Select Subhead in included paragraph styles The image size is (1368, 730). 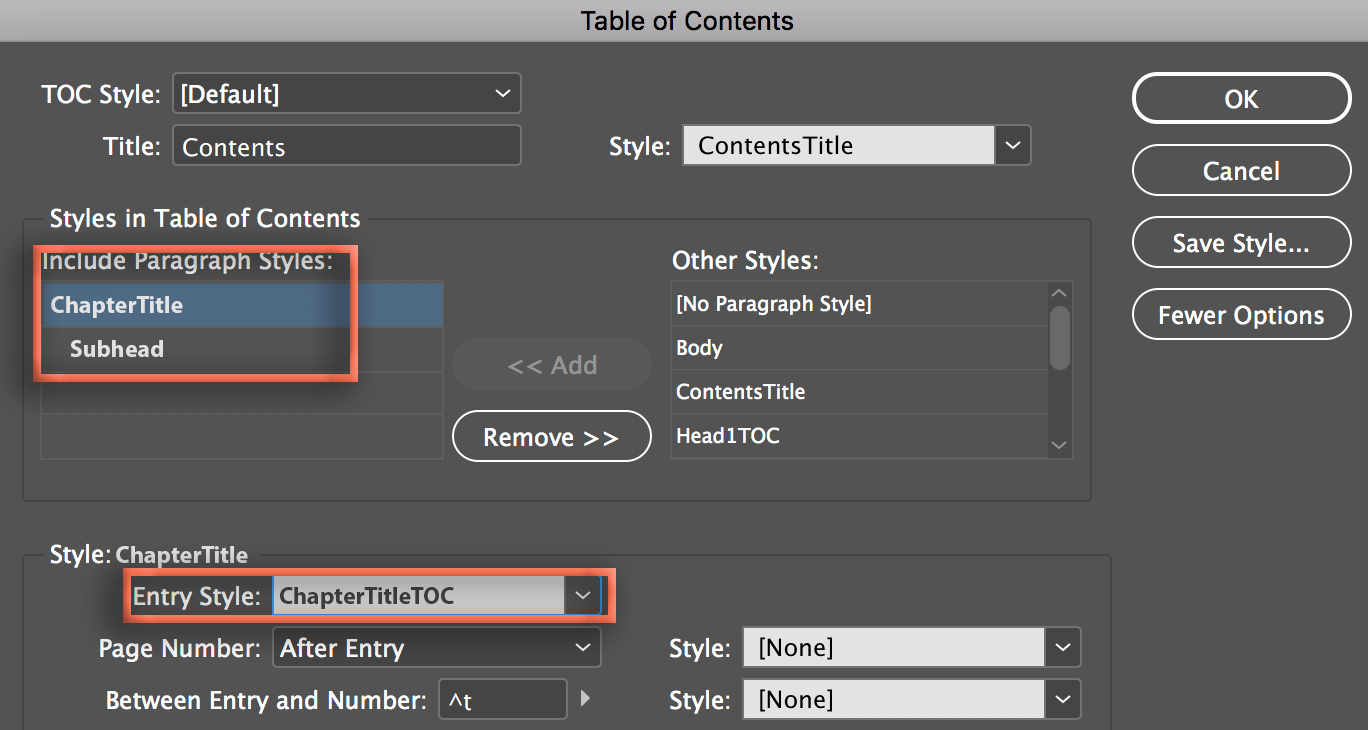[x=117, y=349]
